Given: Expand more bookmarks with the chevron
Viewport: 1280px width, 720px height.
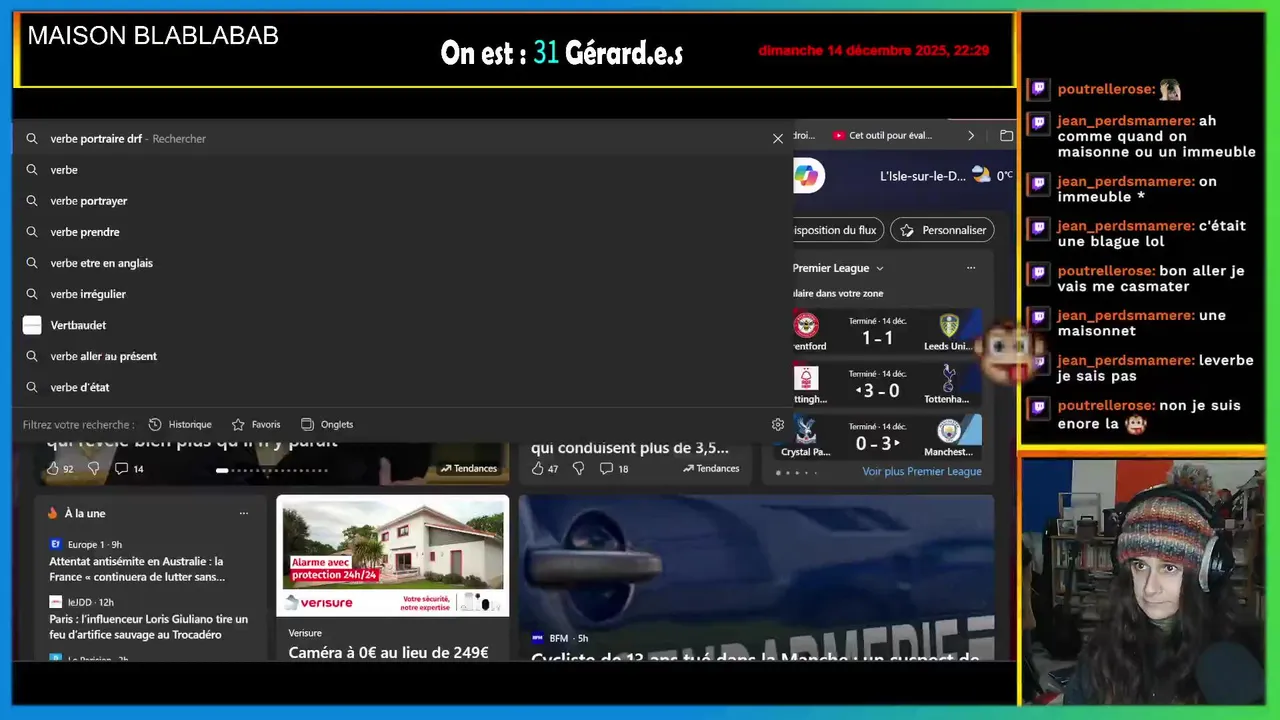Looking at the screenshot, I should 970,135.
